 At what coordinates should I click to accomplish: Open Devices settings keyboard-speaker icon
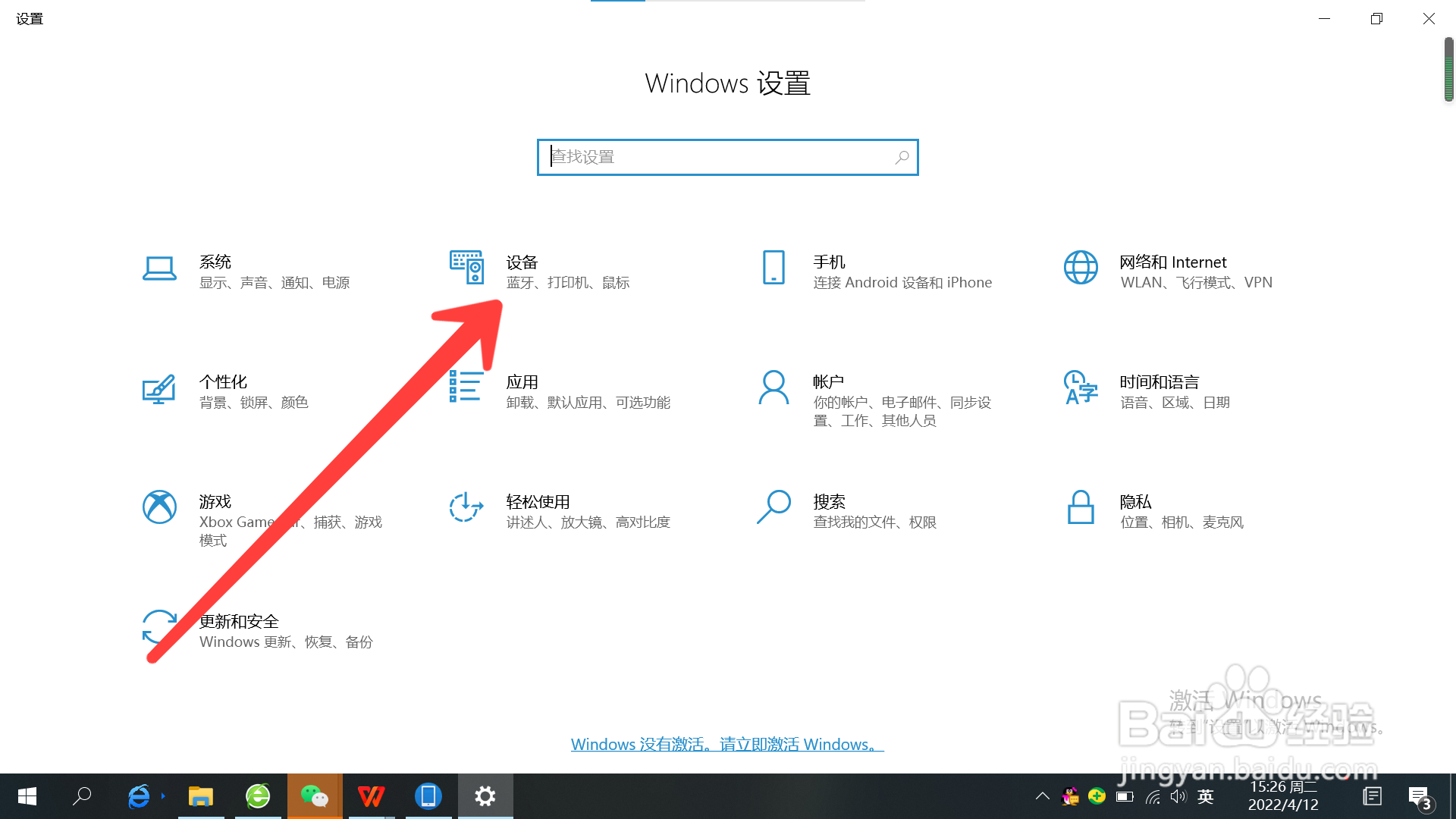click(466, 267)
